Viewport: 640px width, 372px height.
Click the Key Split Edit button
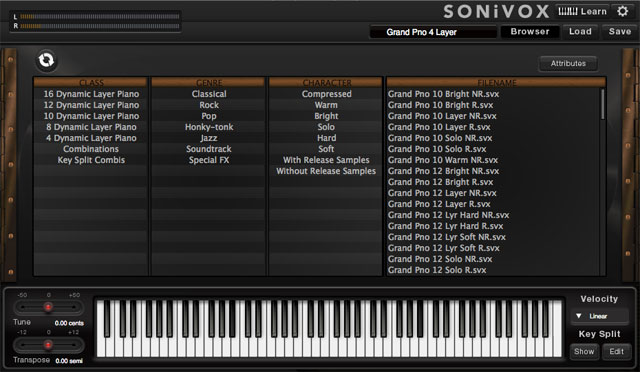click(x=616, y=352)
